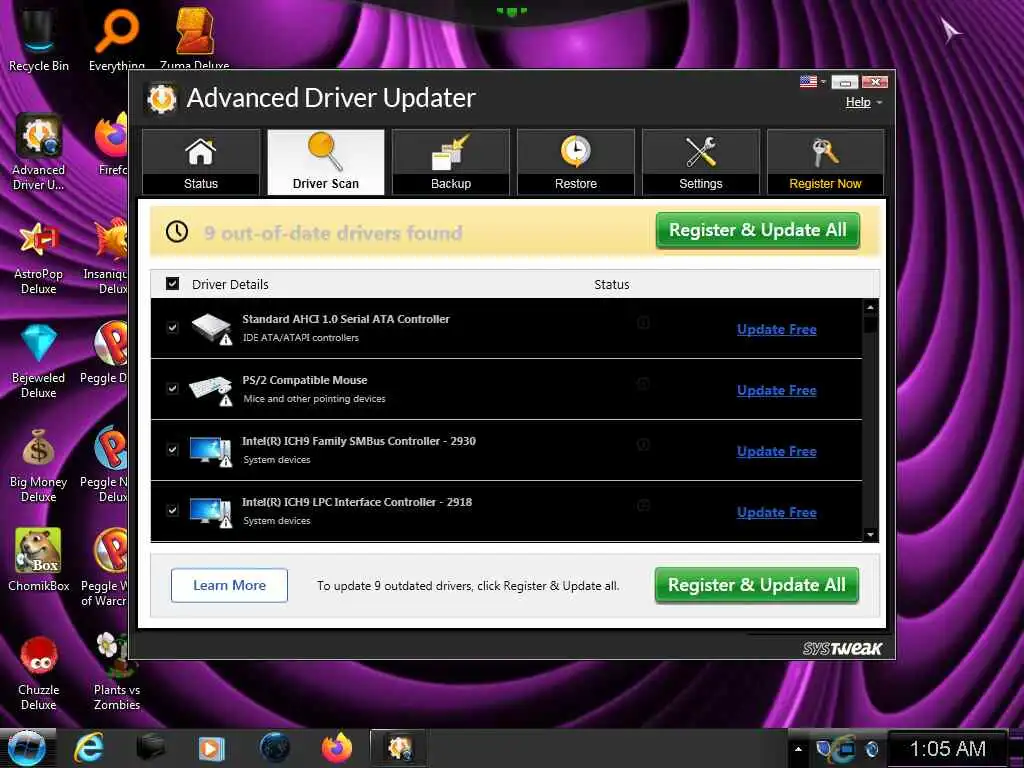The width and height of the screenshot is (1024, 768).
Task: Click the taskbar clock showing 1:05 AM
Action: 948,748
